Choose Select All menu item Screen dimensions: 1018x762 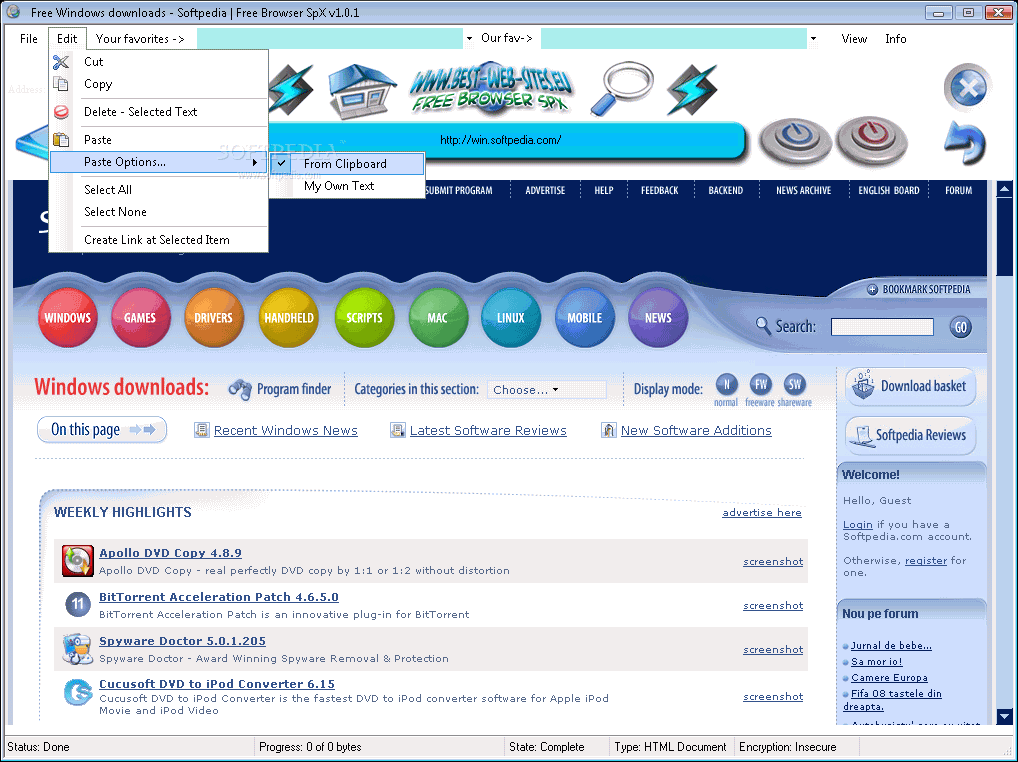click(x=158, y=190)
